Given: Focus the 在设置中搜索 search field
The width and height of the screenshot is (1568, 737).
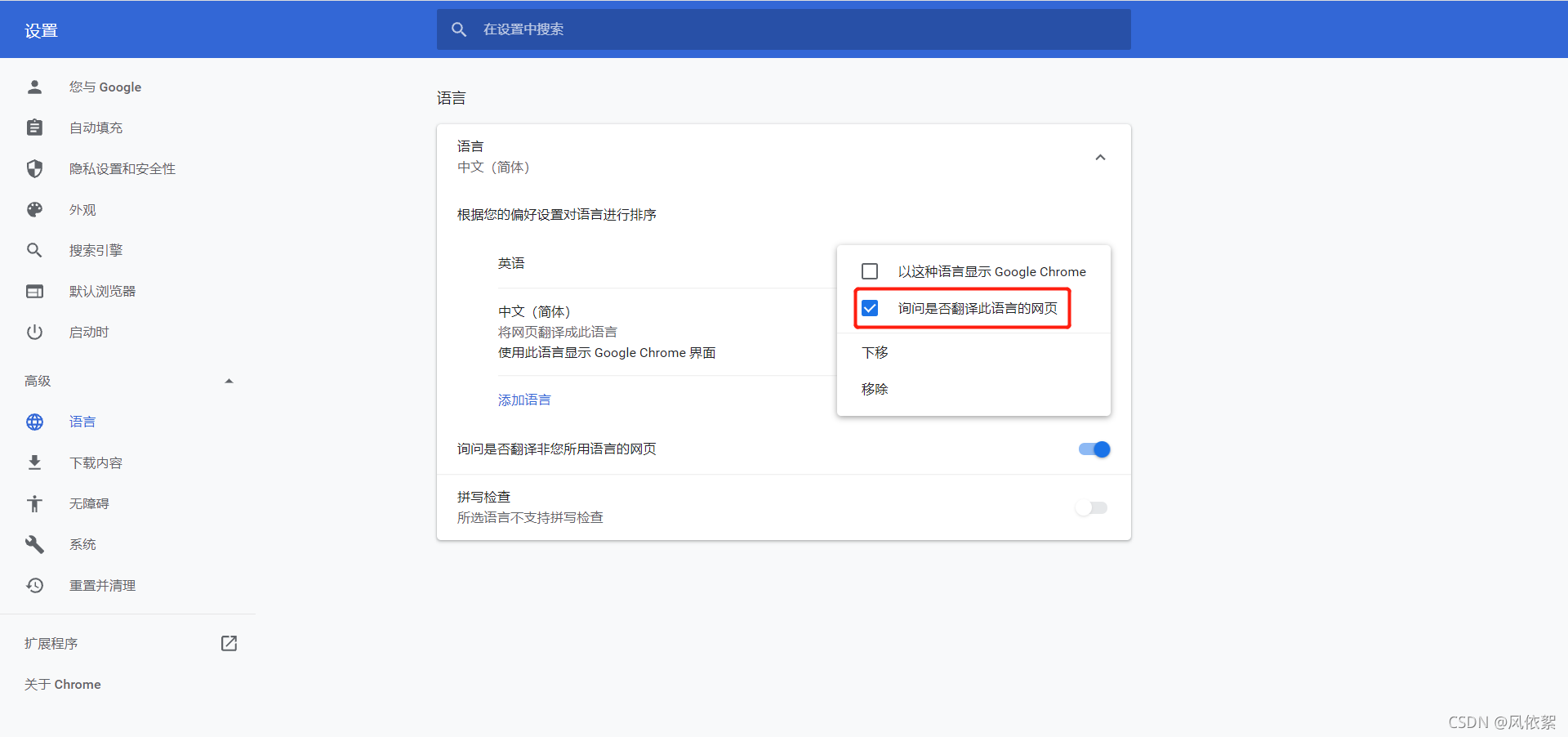Looking at the screenshot, I should tap(784, 29).
